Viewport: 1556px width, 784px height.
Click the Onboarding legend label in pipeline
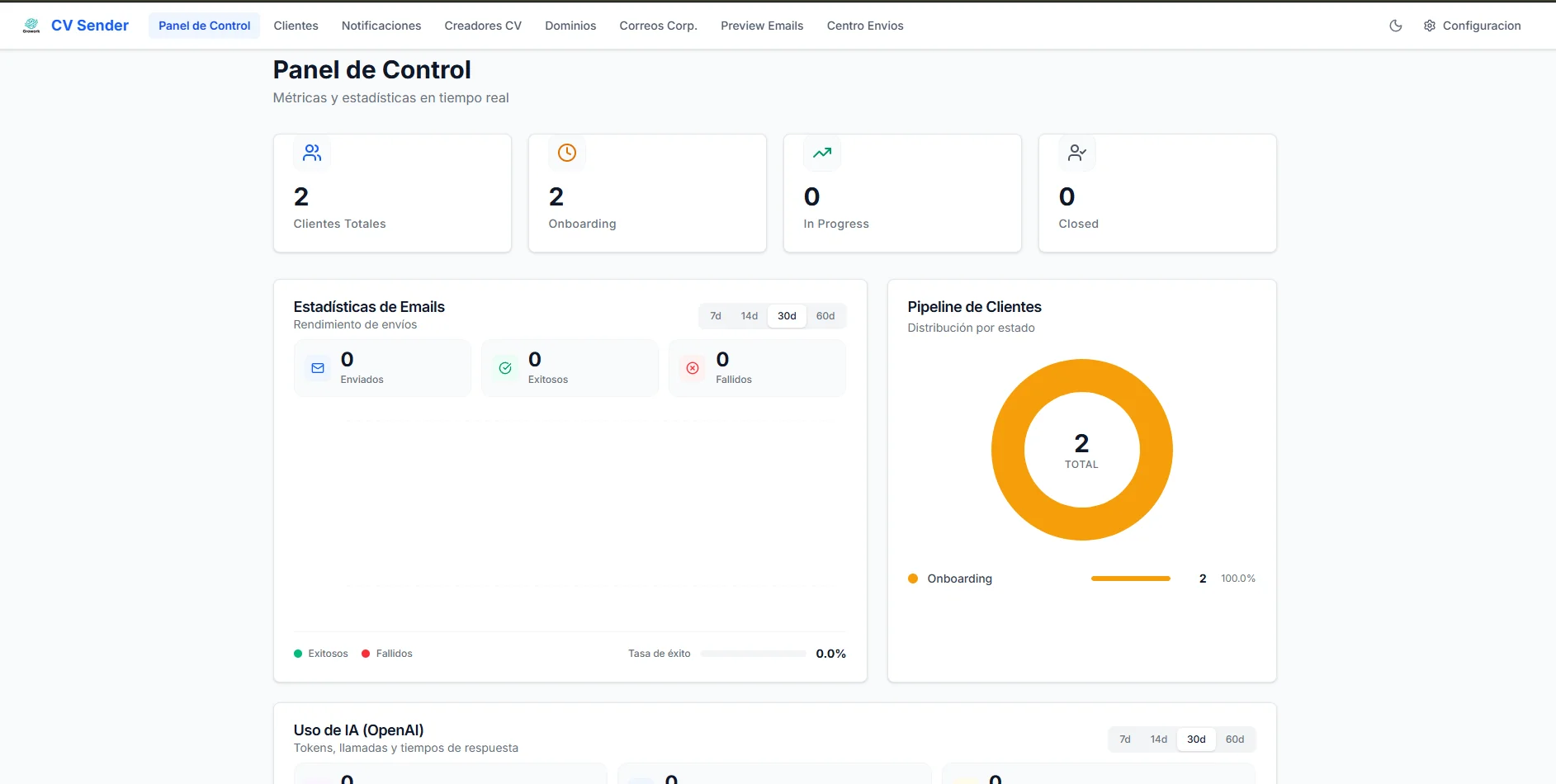pos(959,579)
